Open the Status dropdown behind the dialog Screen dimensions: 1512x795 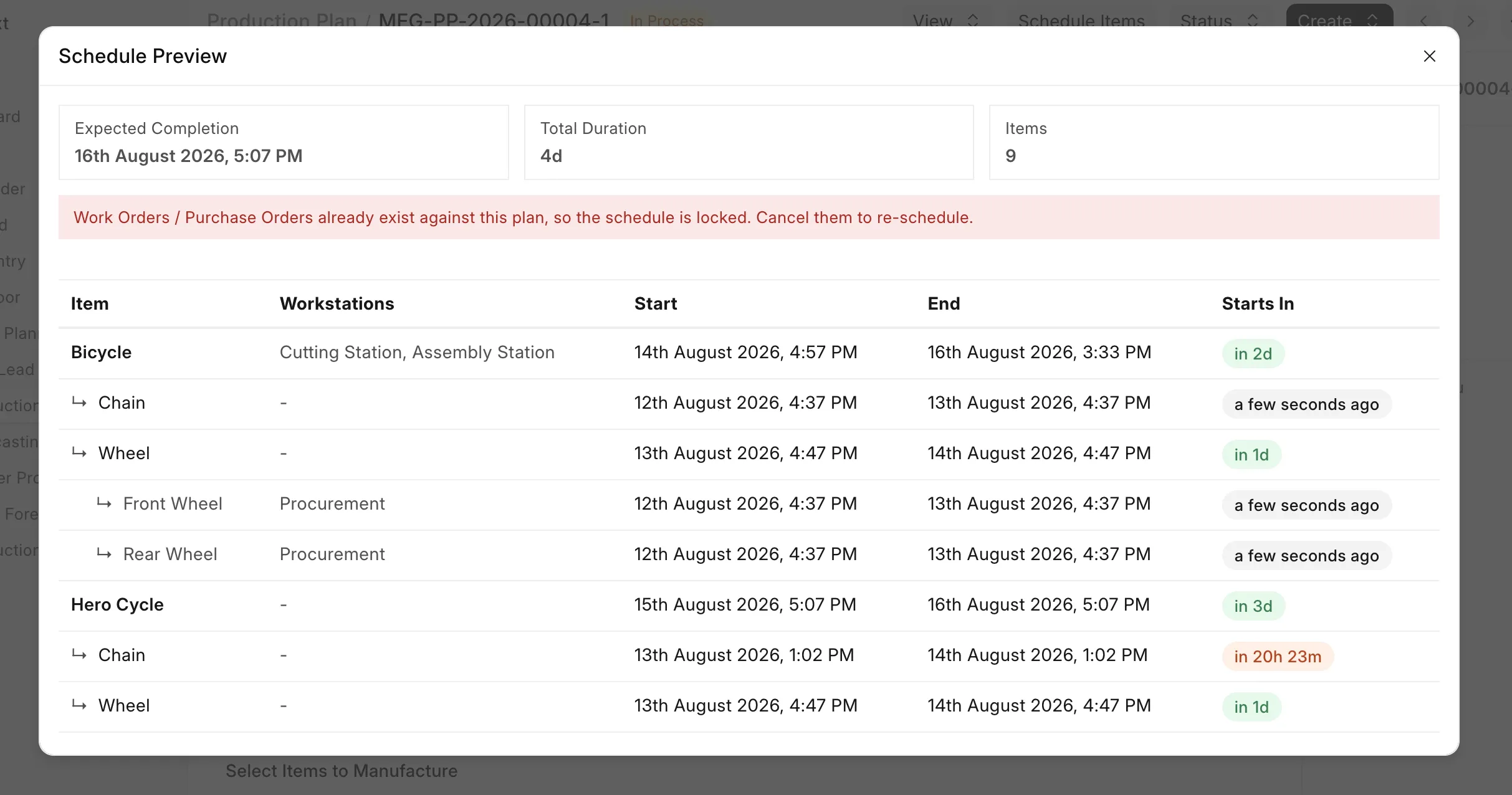(1218, 20)
